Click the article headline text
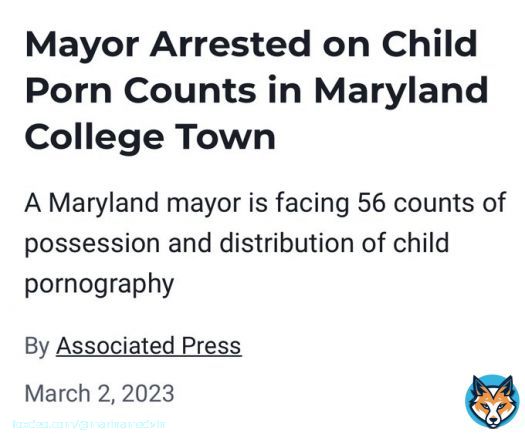525x434 pixels. click(x=256, y=90)
